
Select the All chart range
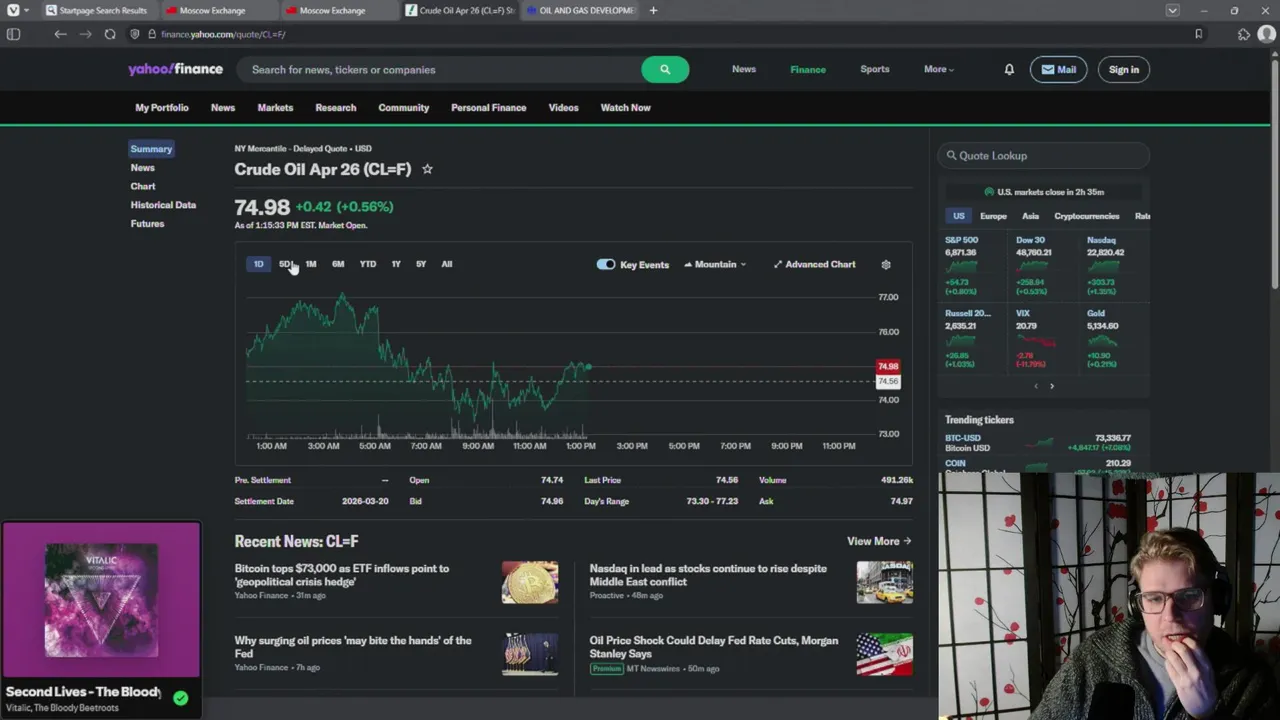[x=447, y=264]
